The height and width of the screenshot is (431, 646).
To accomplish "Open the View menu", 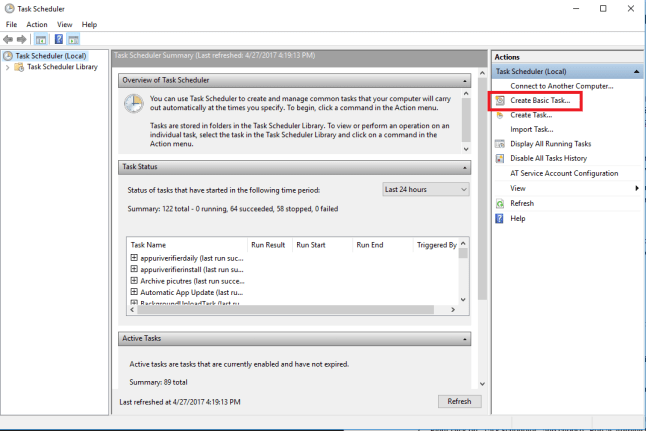I will tap(64, 25).
